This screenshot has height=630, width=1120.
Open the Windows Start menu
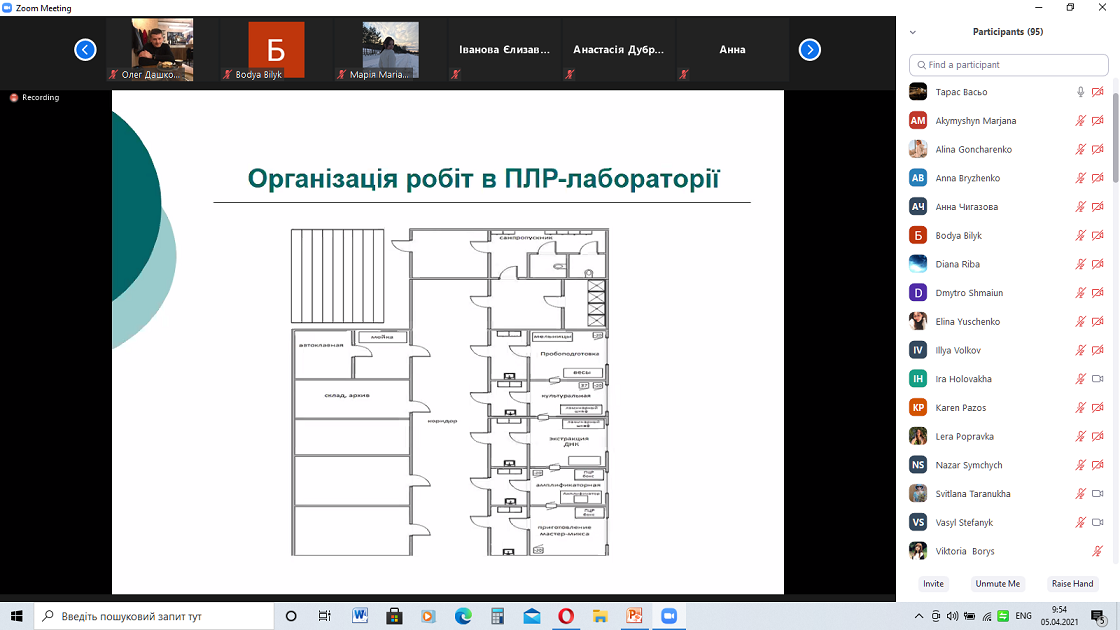click(16, 616)
